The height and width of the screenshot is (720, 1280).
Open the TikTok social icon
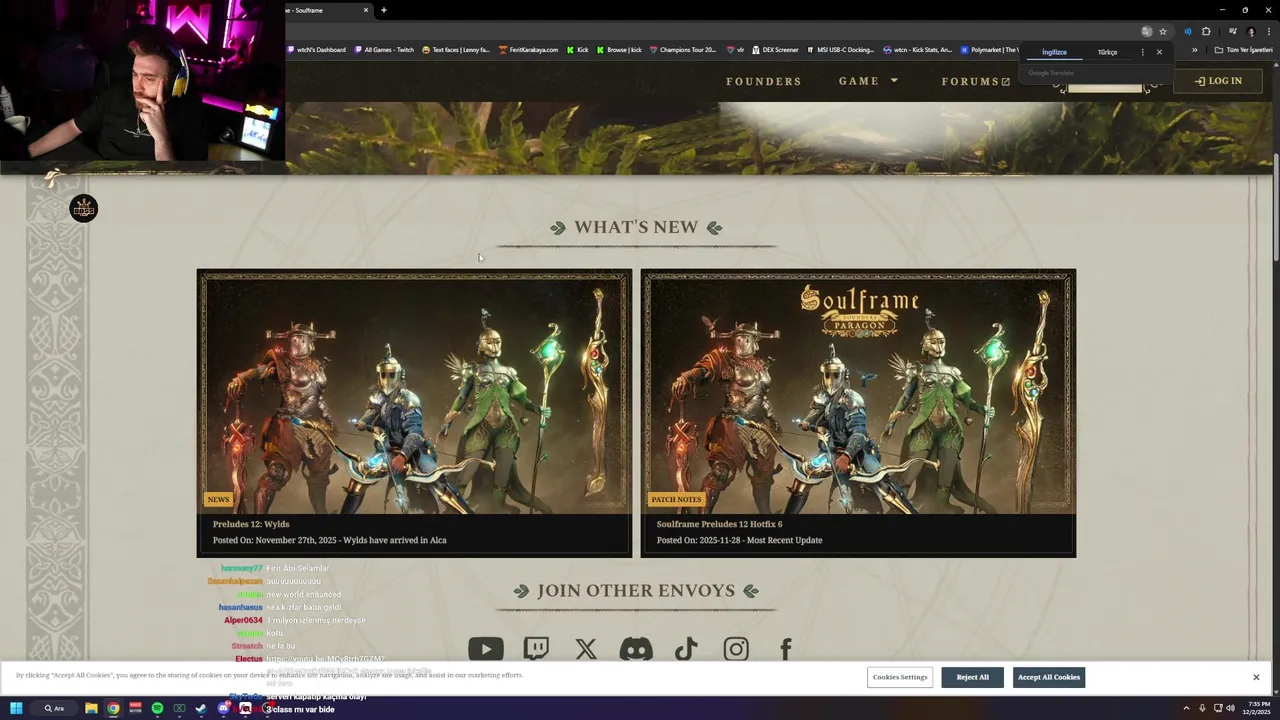(686, 650)
